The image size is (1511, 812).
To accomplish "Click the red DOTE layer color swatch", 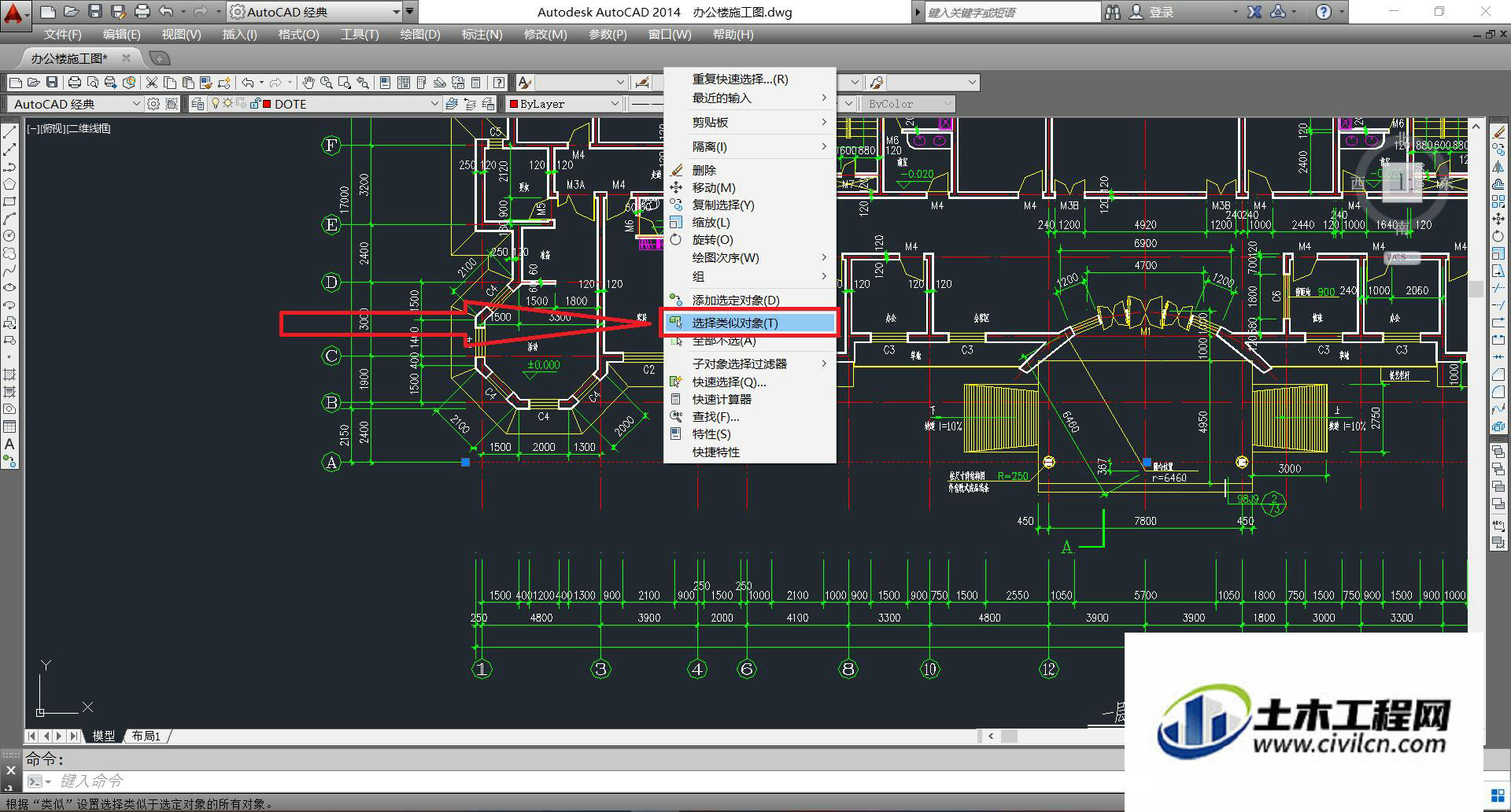I will click(x=268, y=104).
